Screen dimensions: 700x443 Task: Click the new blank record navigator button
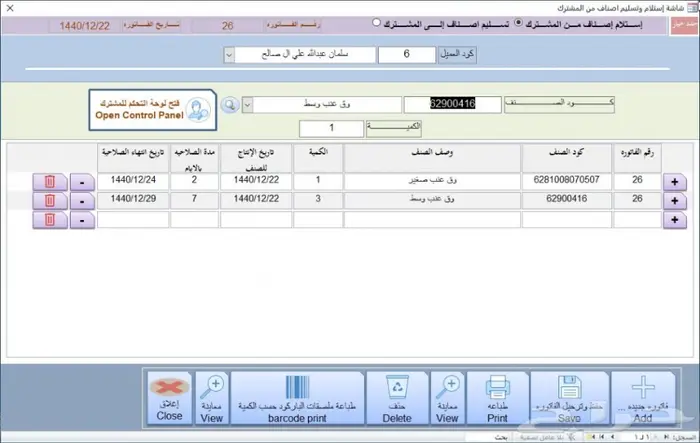[592, 437]
